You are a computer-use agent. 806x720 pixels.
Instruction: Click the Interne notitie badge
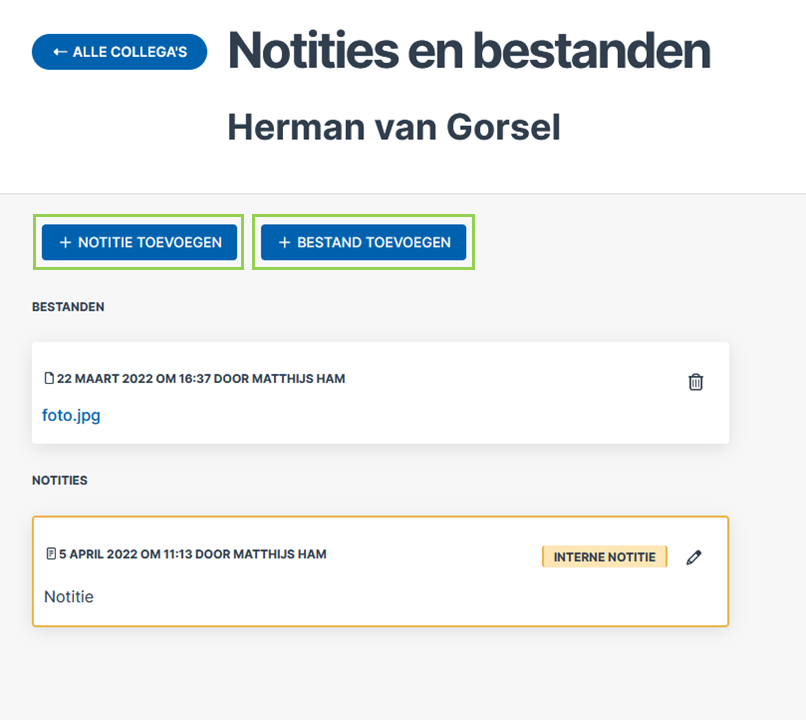[x=604, y=557]
